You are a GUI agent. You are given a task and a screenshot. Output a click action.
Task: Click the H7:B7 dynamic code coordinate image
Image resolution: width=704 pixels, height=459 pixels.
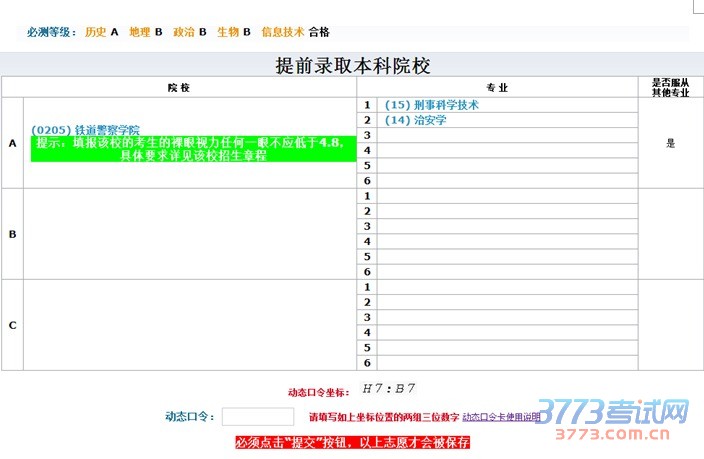(389, 388)
